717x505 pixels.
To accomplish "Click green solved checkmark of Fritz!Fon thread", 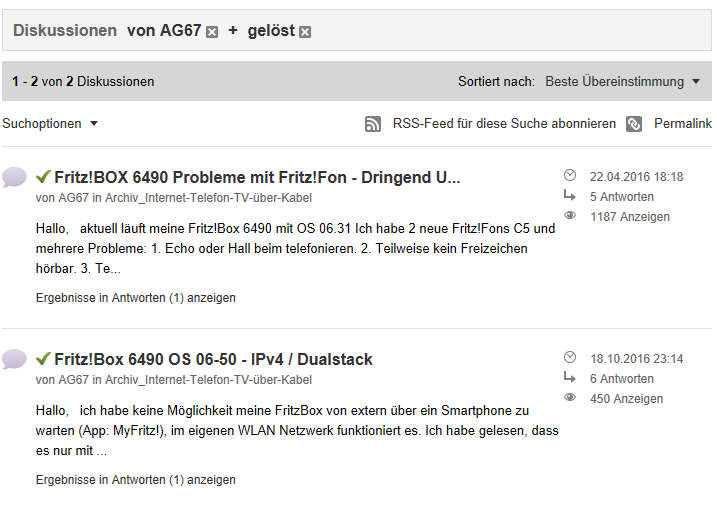I will pyautogui.click(x=43, y=177).
